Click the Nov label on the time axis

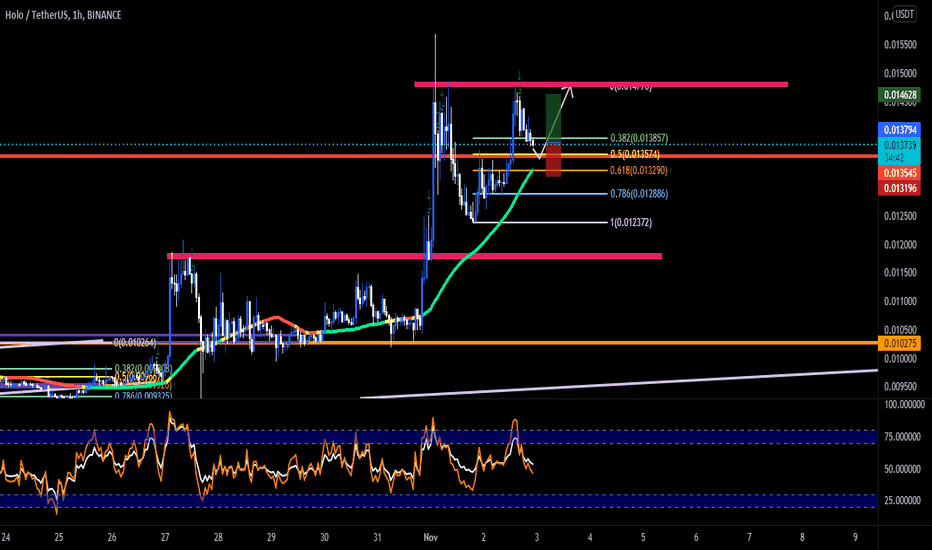point(430,537)
